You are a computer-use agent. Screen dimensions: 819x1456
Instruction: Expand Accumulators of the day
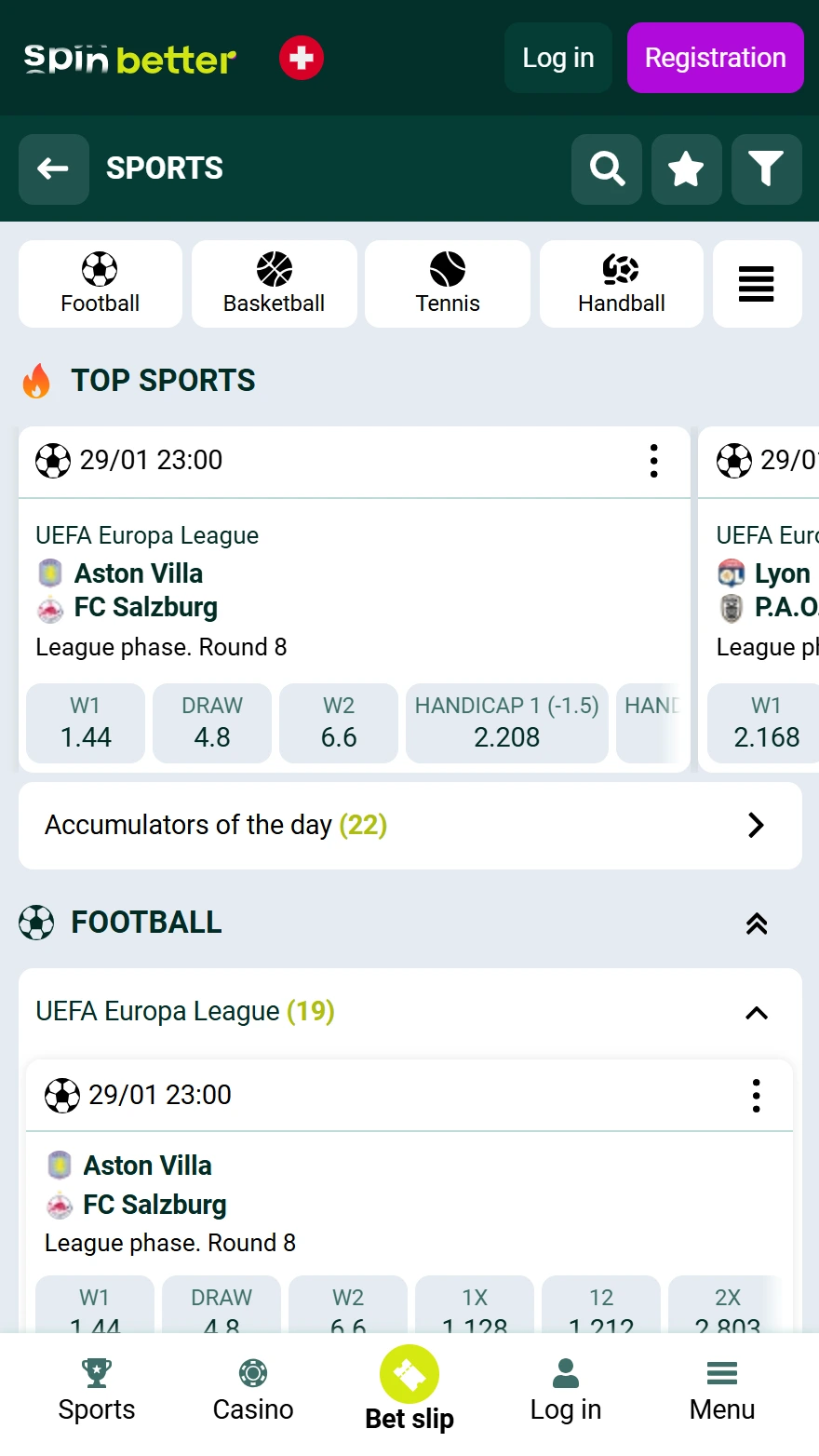[756, 825]
